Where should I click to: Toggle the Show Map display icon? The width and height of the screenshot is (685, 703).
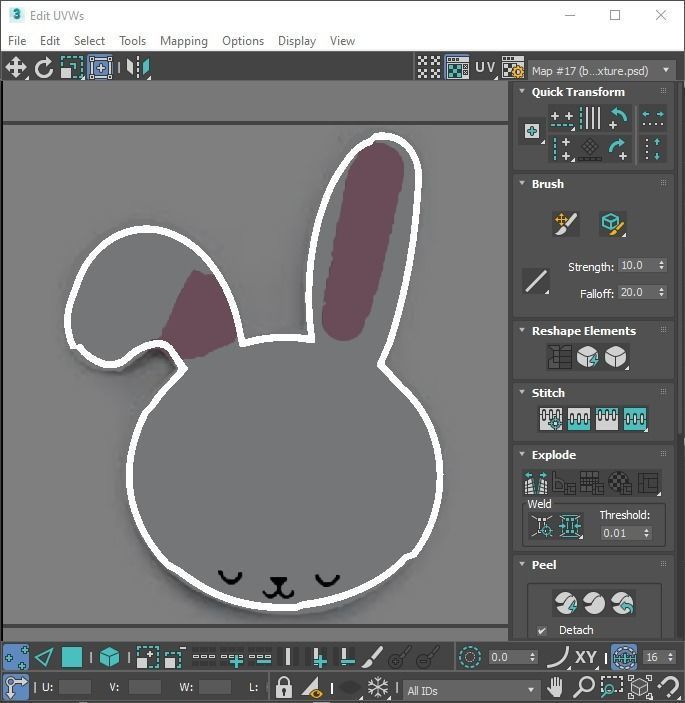[457, 68]
